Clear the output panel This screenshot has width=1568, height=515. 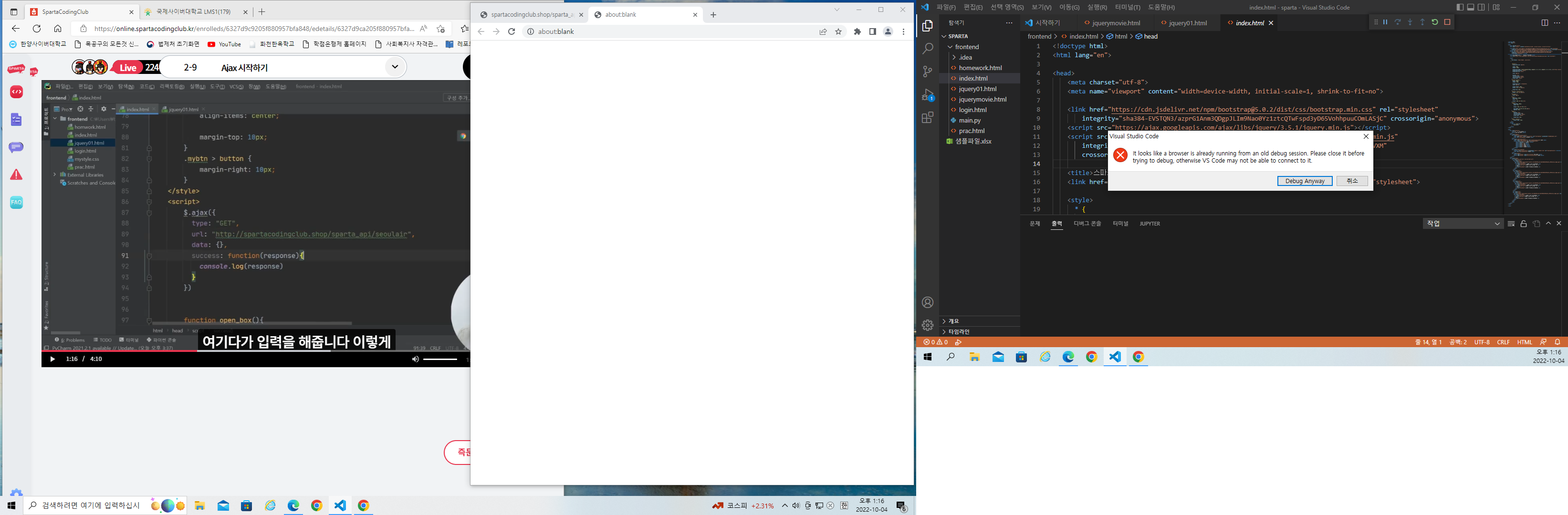[1511, 224]
